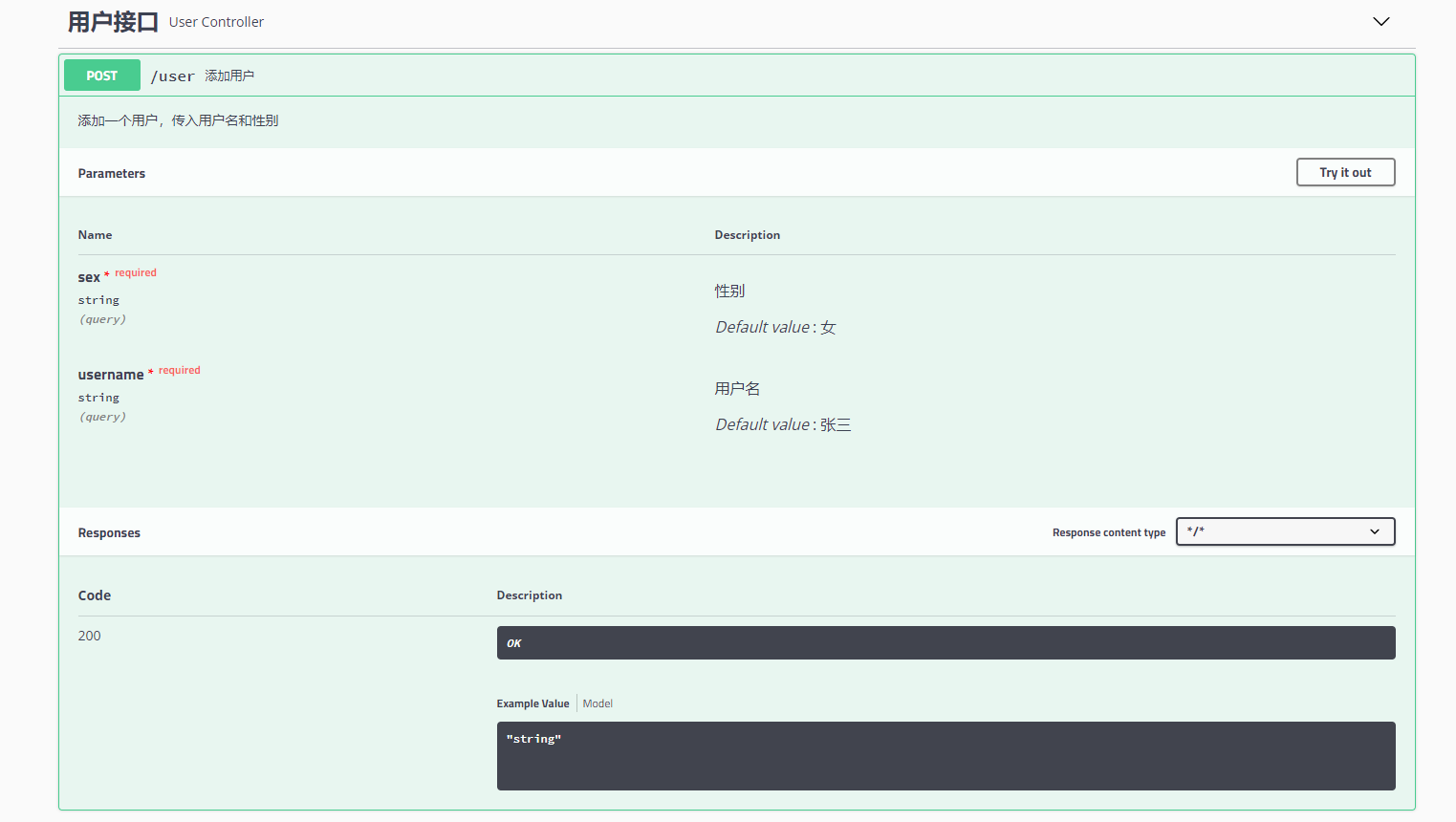This screenshot has height=822, width=1456.
Task: Click the required label next to username
Action: pos(180,370)
